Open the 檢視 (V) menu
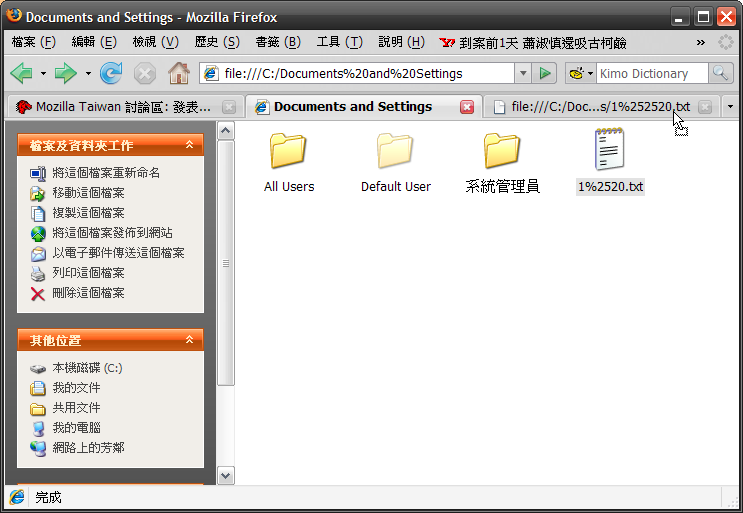 (155, 43)
